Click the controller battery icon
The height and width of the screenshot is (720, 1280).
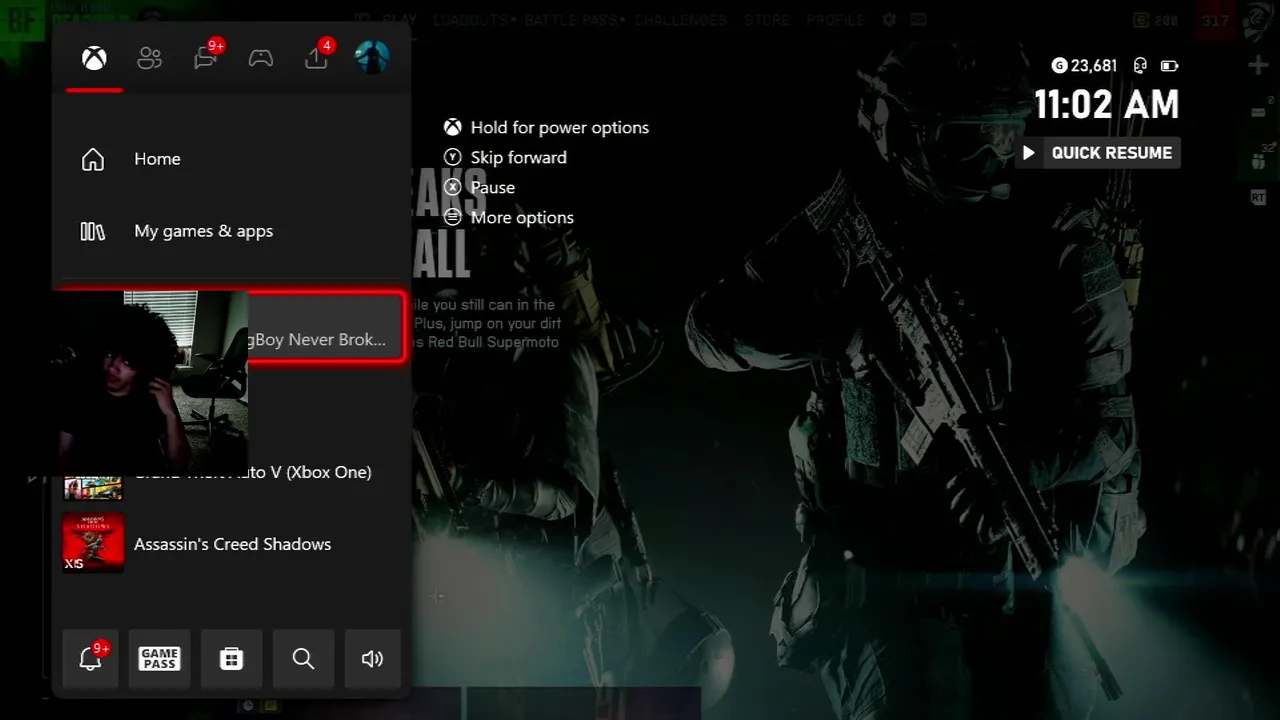click(x=1169, y=66)
